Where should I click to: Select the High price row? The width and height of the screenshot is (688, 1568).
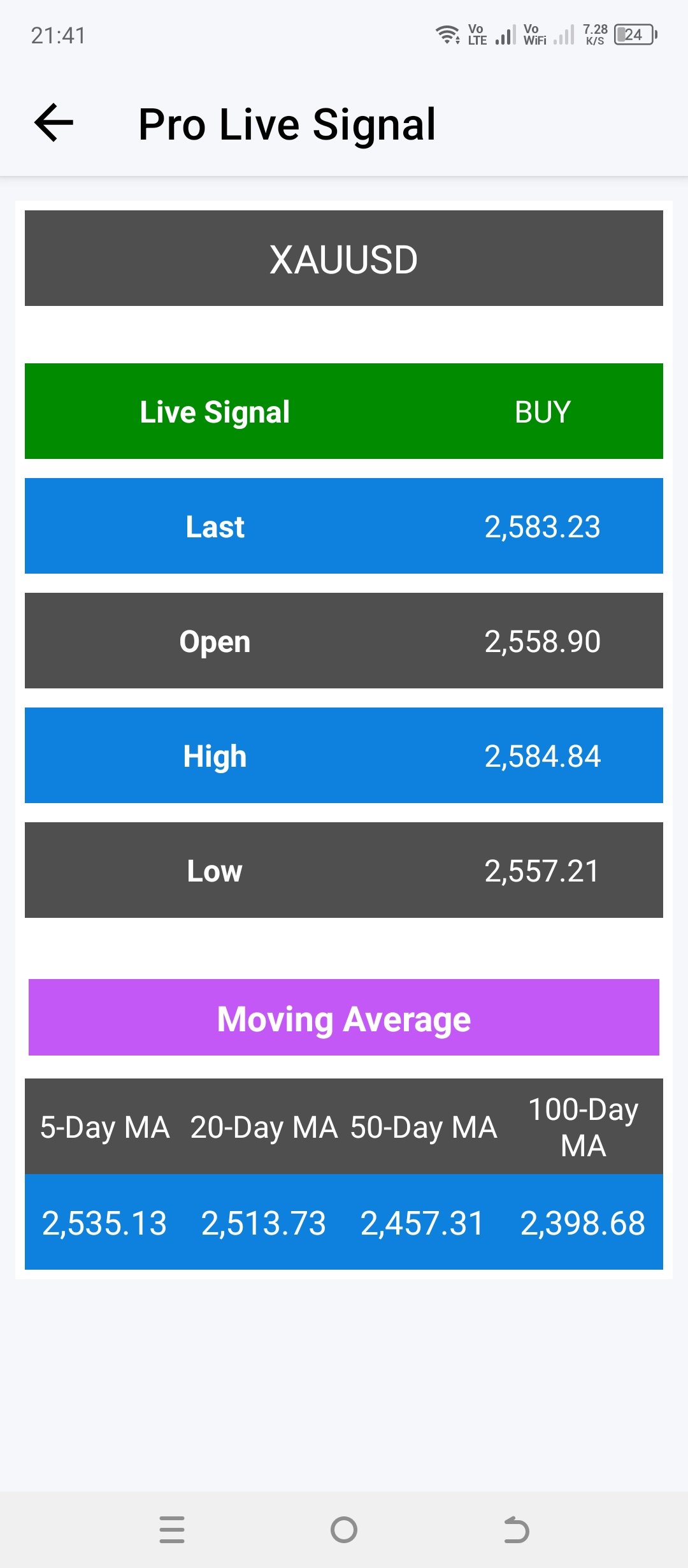344,755
